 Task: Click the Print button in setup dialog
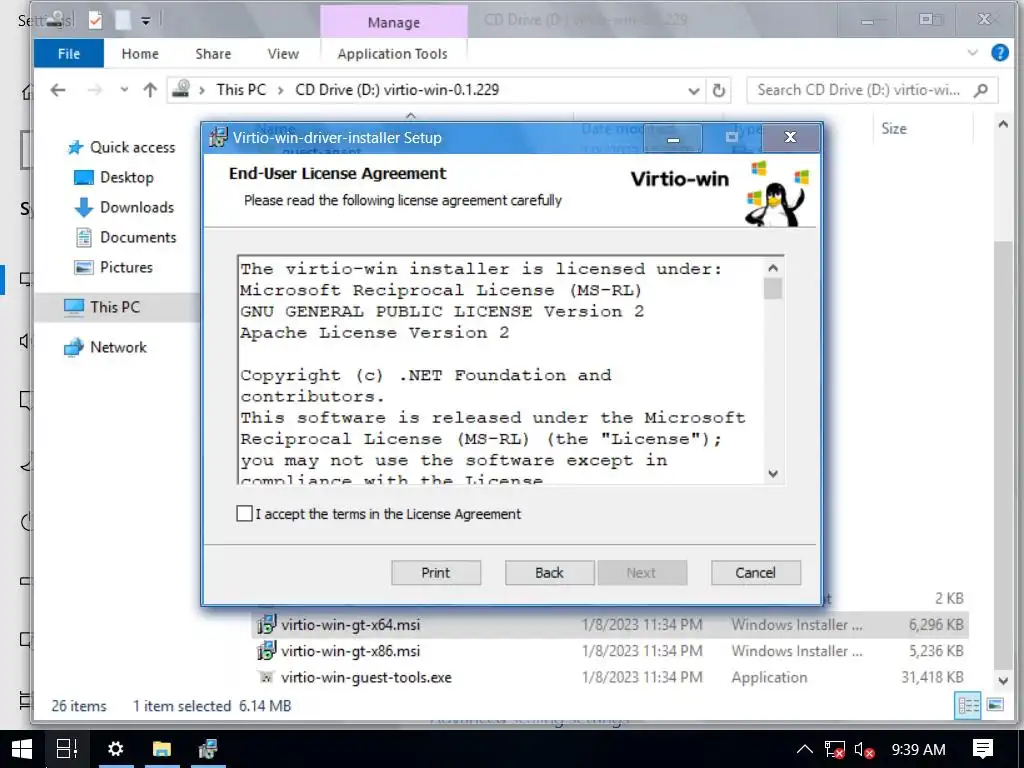tap(436, 573)
